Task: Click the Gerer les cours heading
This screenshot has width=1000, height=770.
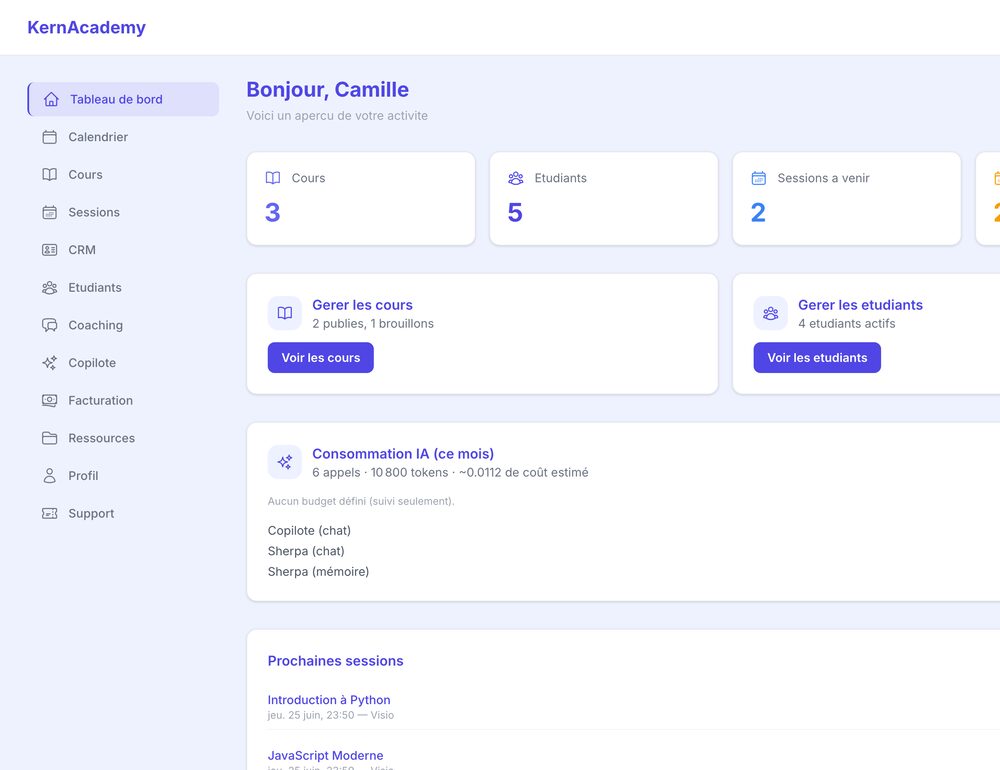Action: [x=362, y=305]
